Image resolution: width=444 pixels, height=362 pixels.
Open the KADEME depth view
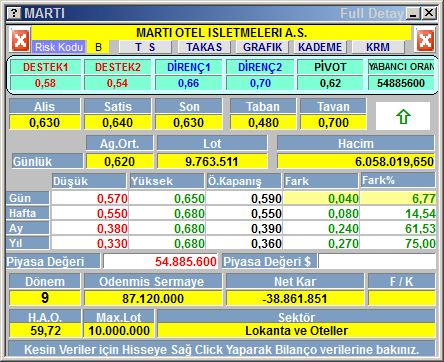coord(320,47)
